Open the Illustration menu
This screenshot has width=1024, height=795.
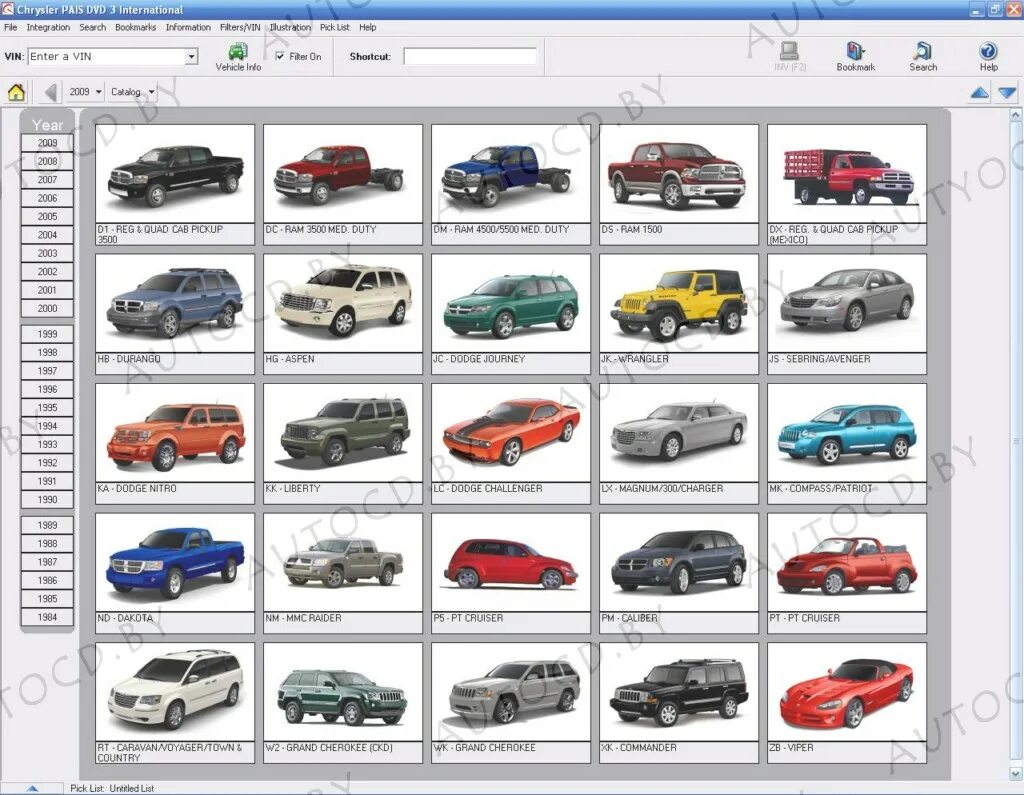point(290,27)
